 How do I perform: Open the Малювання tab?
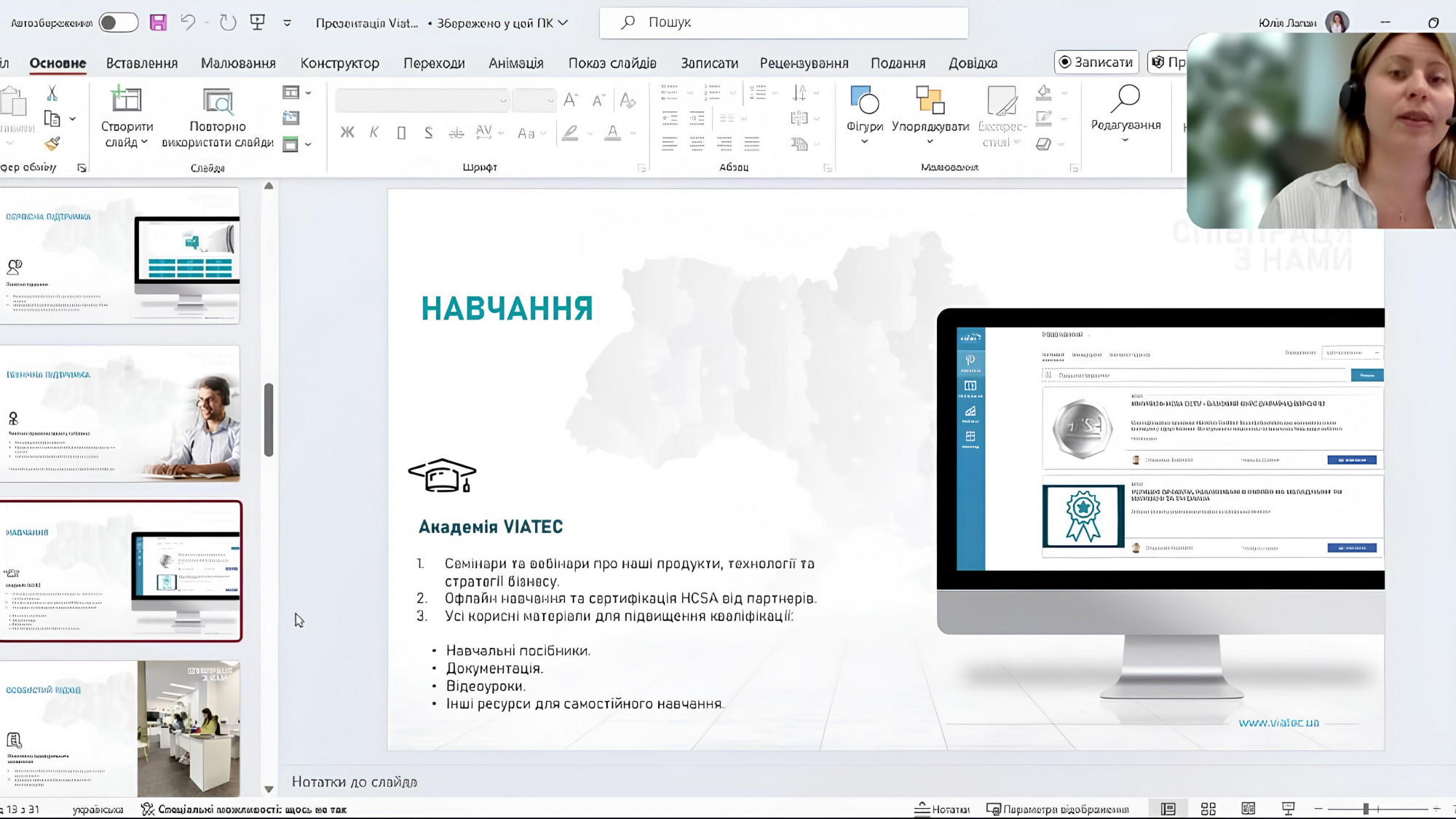click(238, 63)
